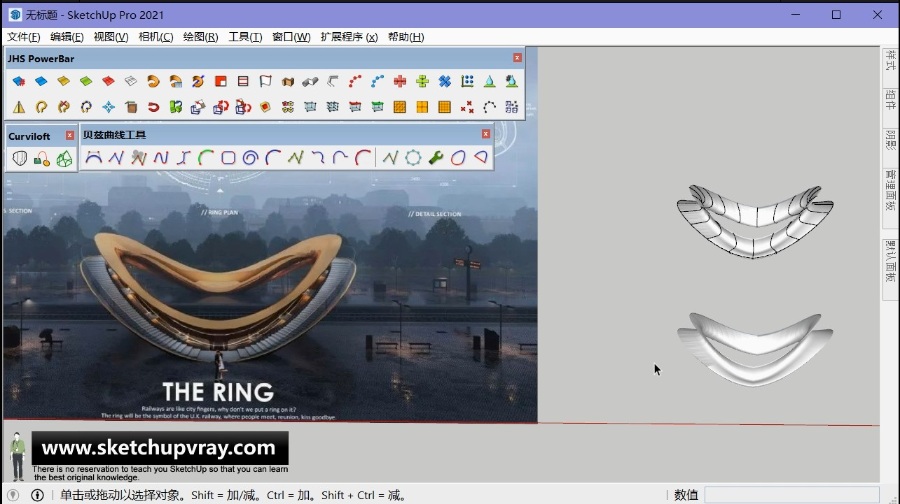The image size is (900, 504).
Task: Click the red plus icon in JHS PowerBar
Action: coord(399,82)
